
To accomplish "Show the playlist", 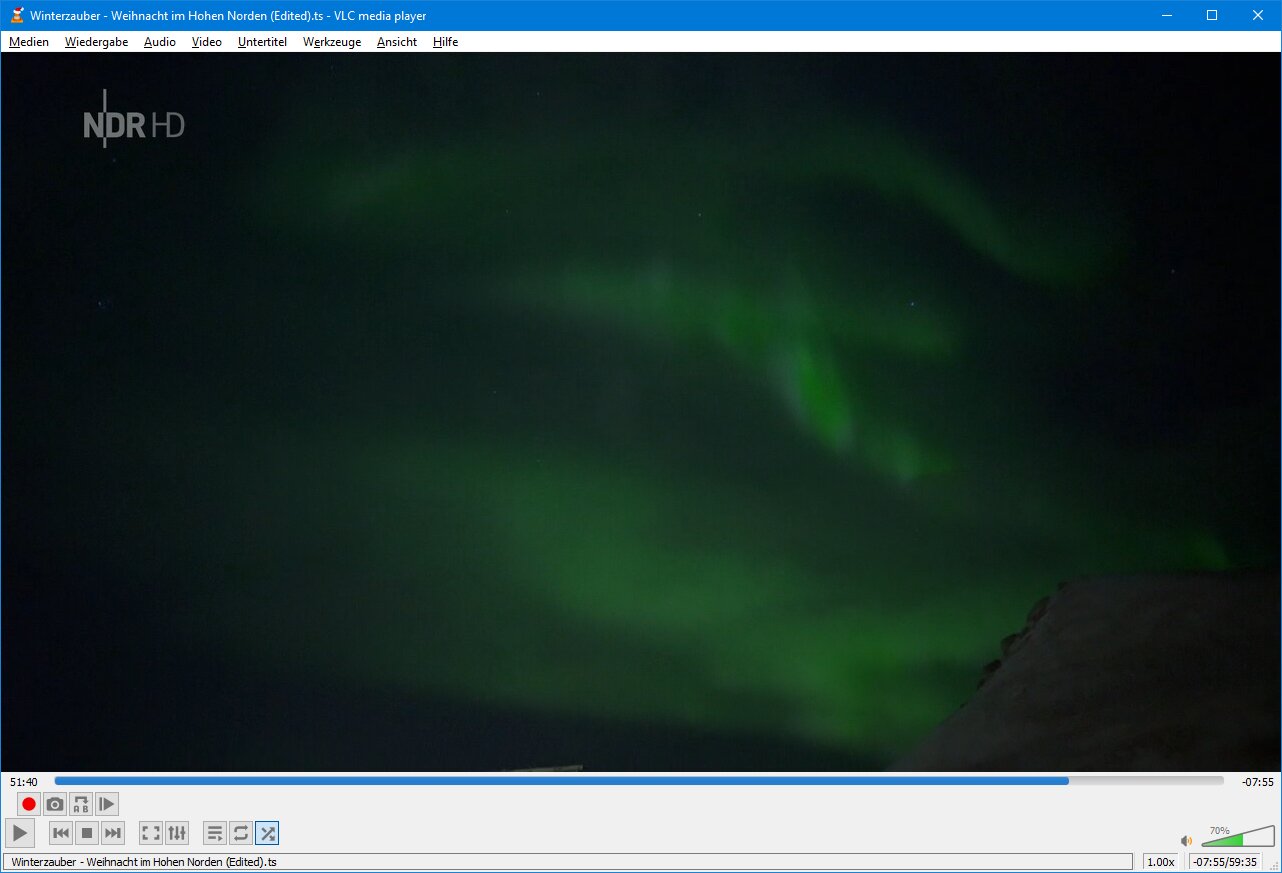I will tap(215, 833).
